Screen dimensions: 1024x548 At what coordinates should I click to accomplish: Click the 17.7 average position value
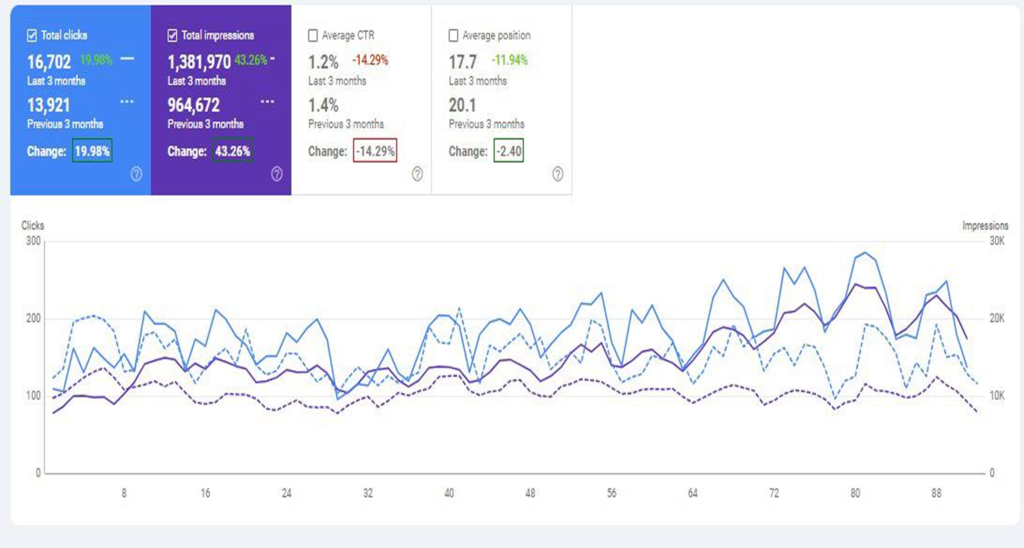[x=461, y=60]
